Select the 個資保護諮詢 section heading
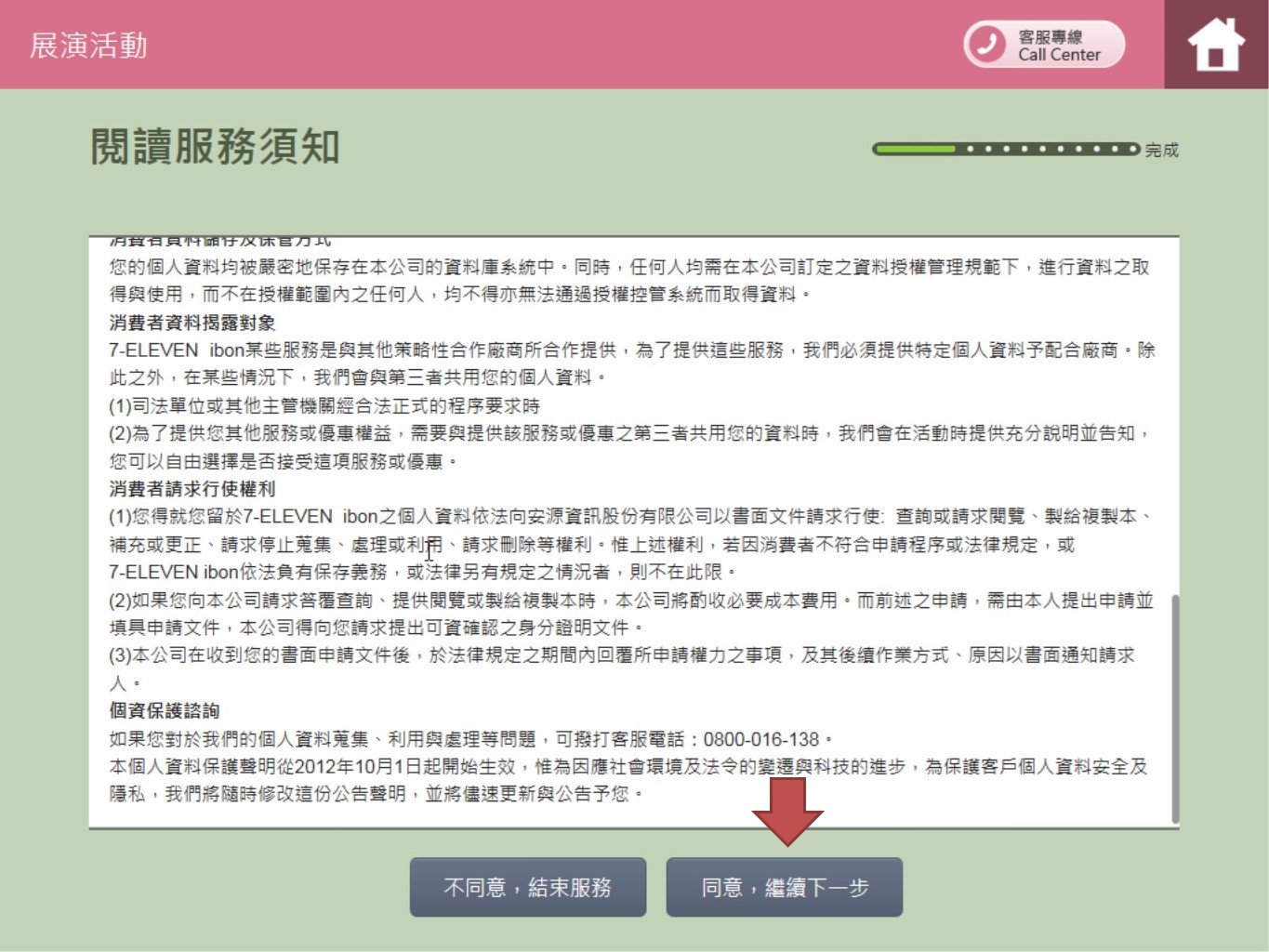This screenshot has width=1269, height=952. 165,711
